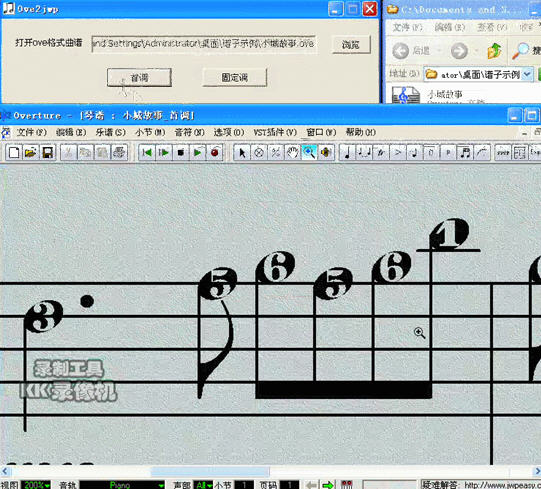Image resolution: width=541 pixels, height=489 pixels.
Task: Open the VST插件(V) menu
Action: pyautogui.click(x=275, y=132)
